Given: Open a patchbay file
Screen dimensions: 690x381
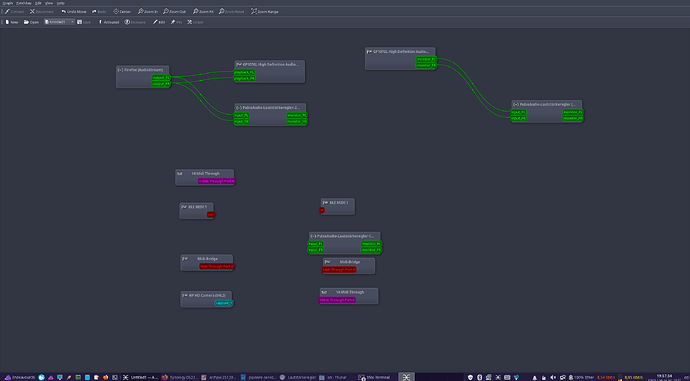Looking at the screenshot, I should [x=31, y=22].
